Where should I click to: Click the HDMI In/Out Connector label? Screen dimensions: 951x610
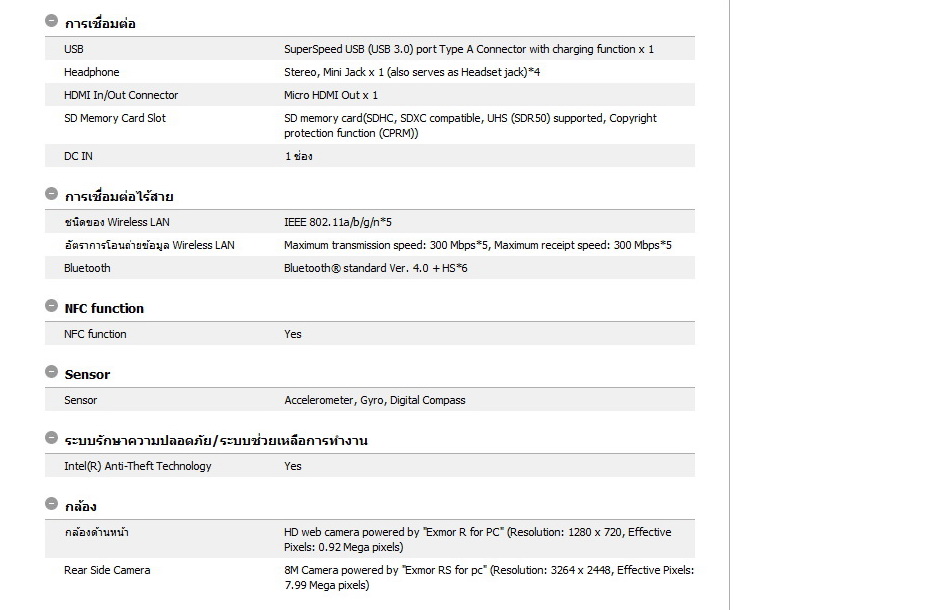point(121,95)
